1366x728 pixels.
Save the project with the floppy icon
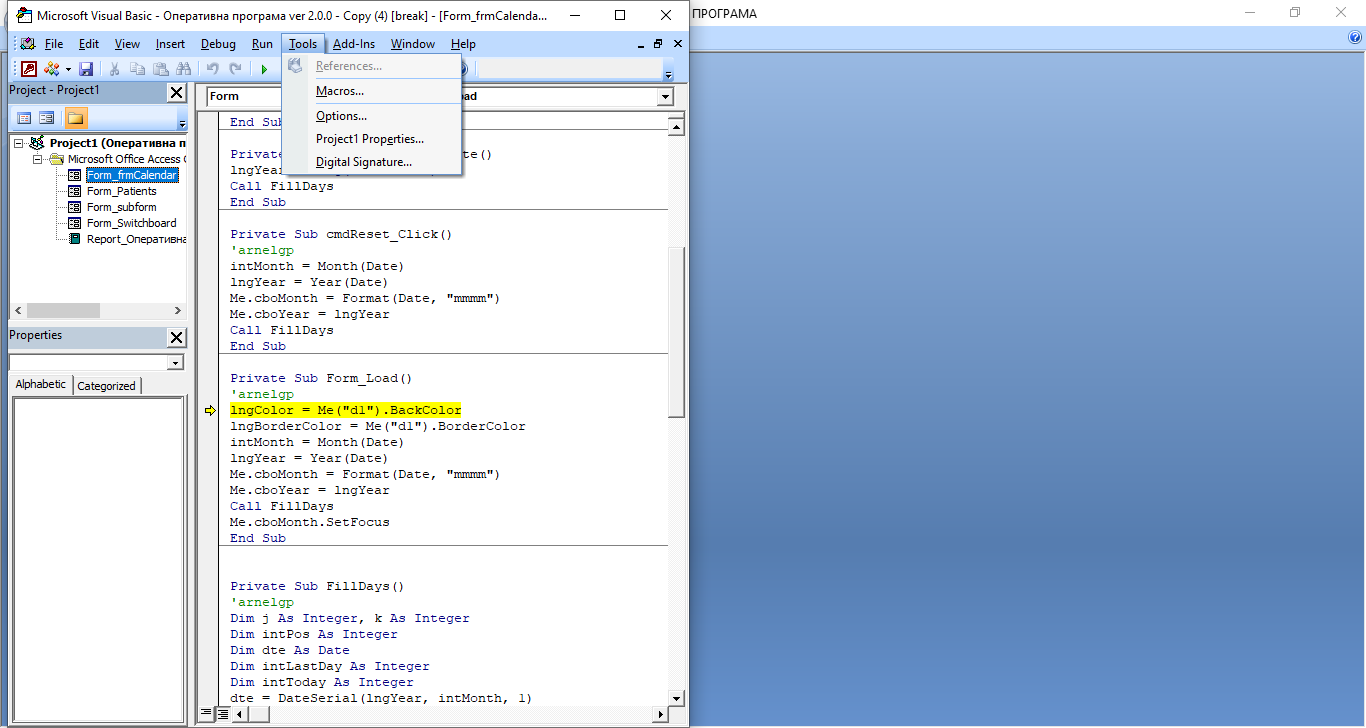[86, 69]
